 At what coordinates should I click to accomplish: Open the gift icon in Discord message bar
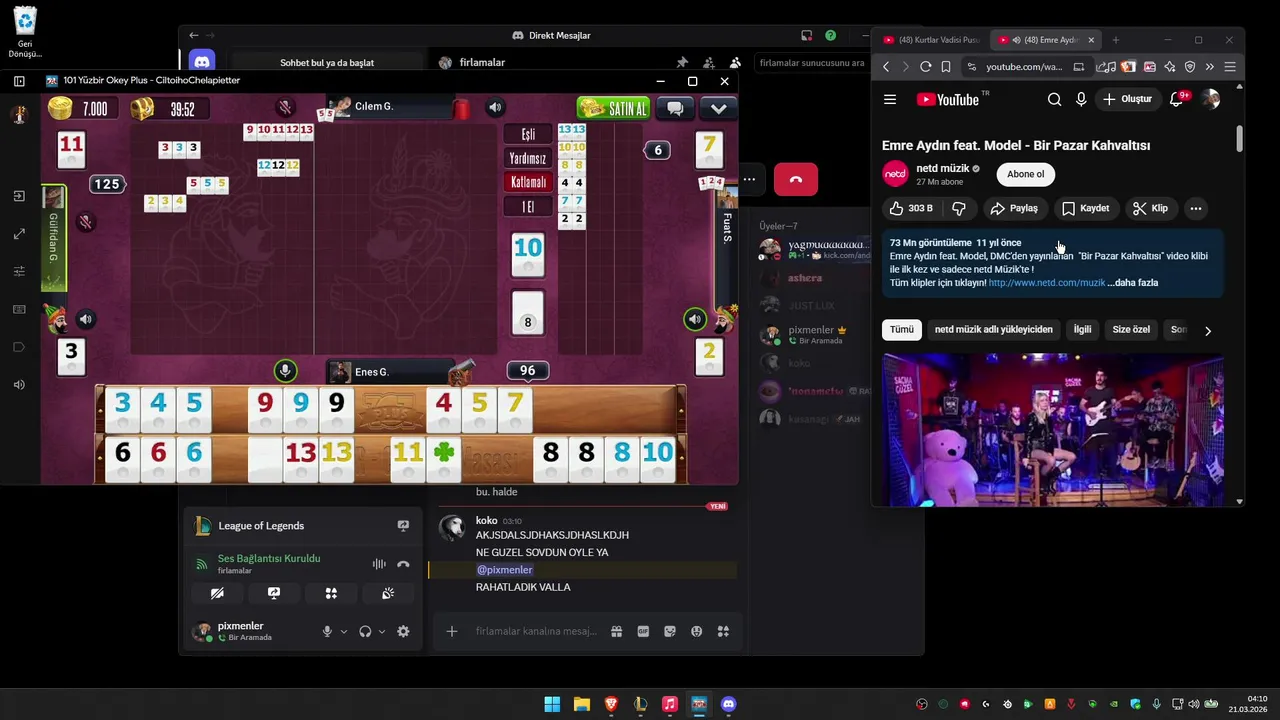coord(617,631)
